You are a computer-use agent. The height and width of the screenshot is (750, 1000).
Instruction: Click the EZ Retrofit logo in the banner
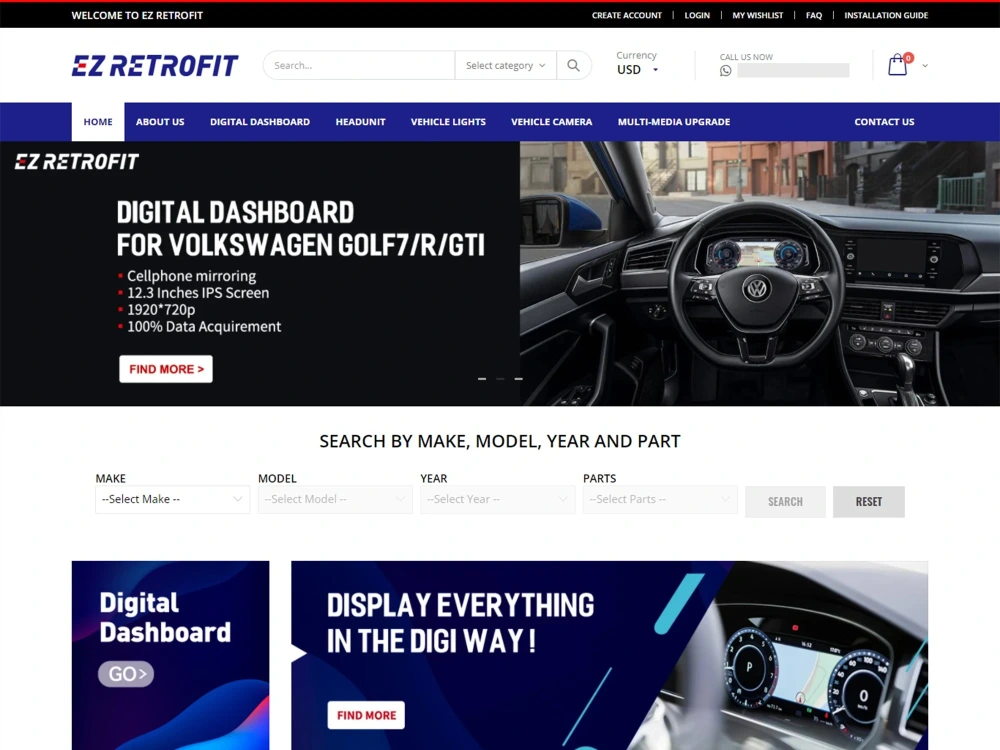77,162
